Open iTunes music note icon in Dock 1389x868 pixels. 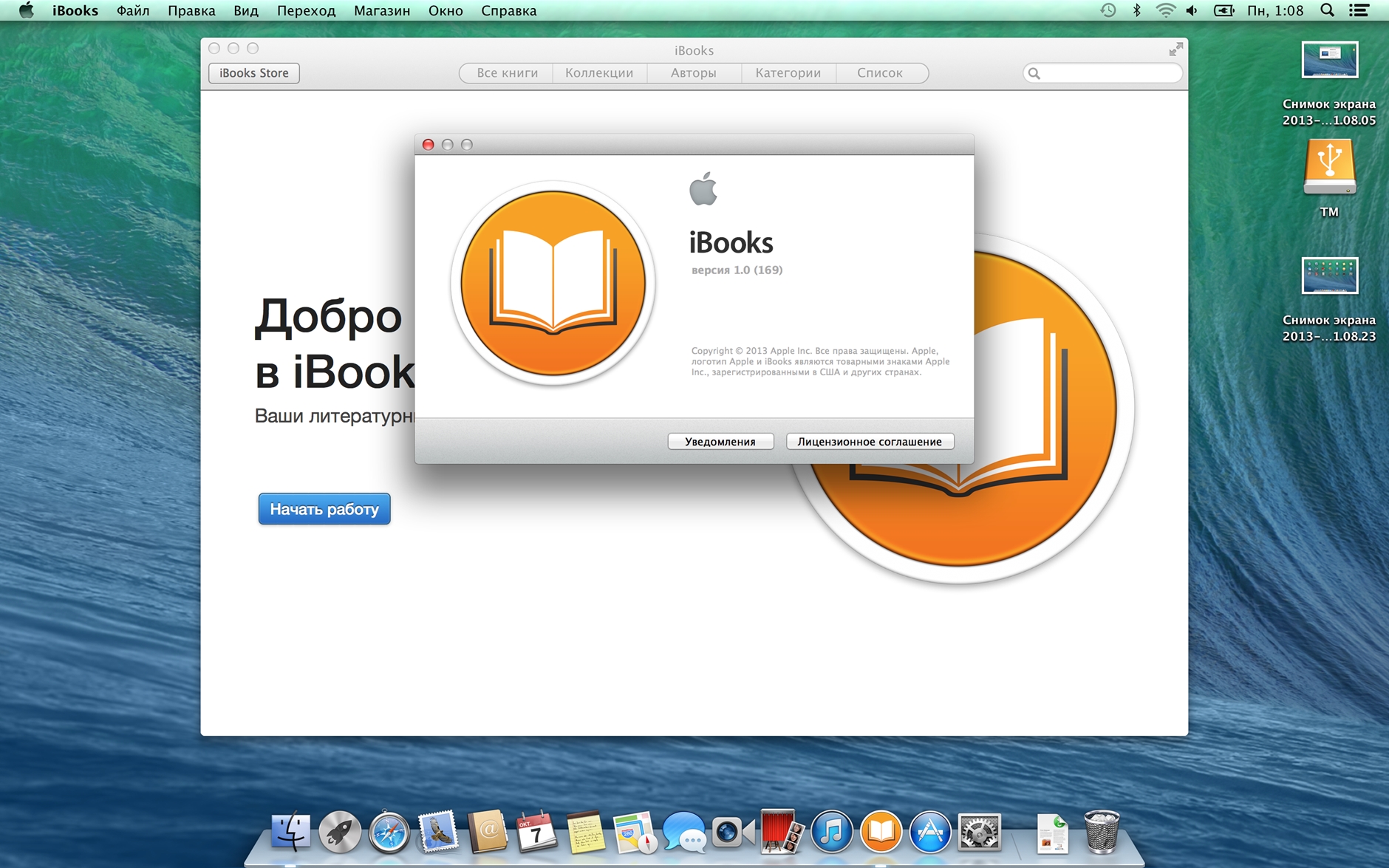point(832,833)
